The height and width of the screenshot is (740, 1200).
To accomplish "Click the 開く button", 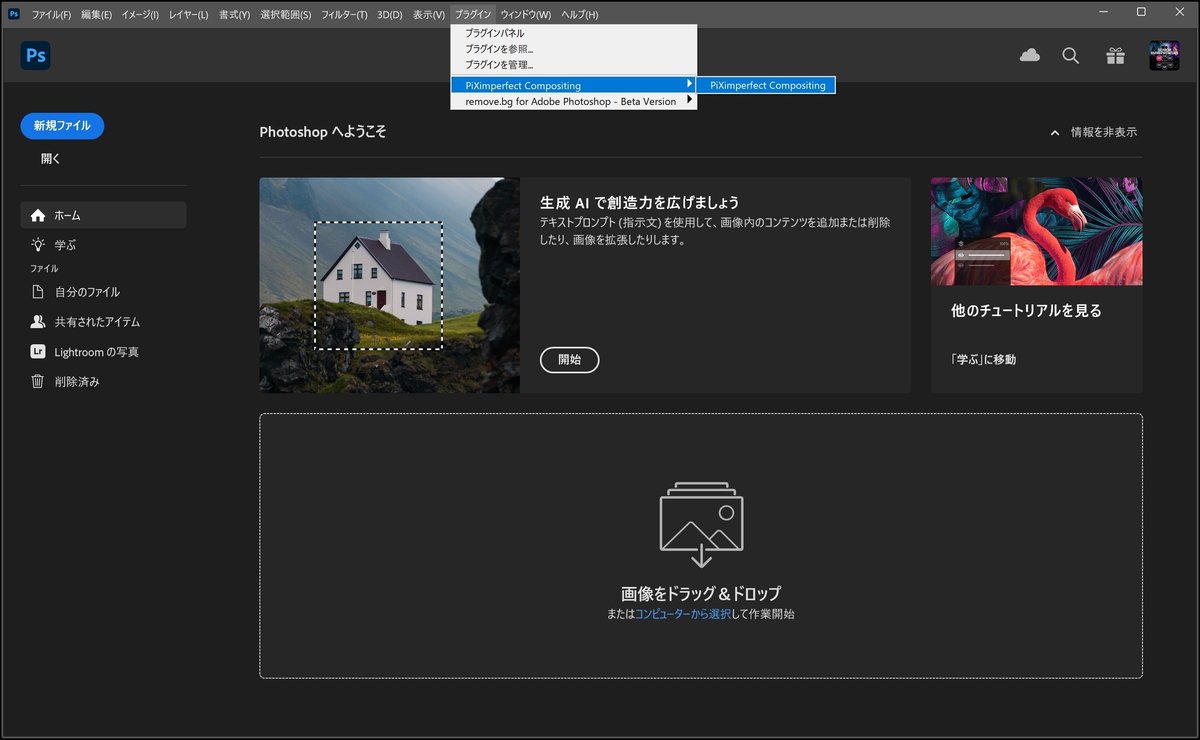I will tap(51, 158).
